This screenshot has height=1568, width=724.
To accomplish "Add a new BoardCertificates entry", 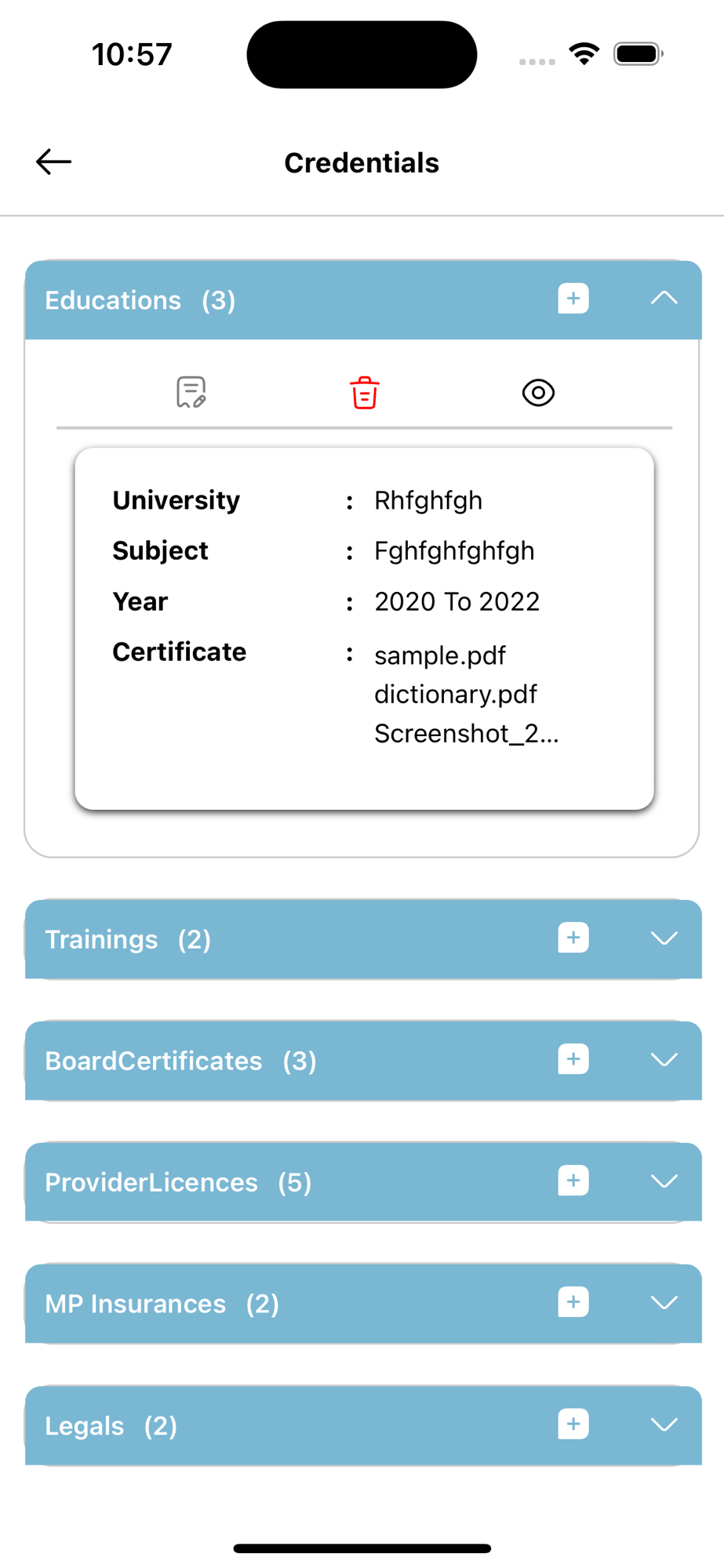I will pos(573,1059).
